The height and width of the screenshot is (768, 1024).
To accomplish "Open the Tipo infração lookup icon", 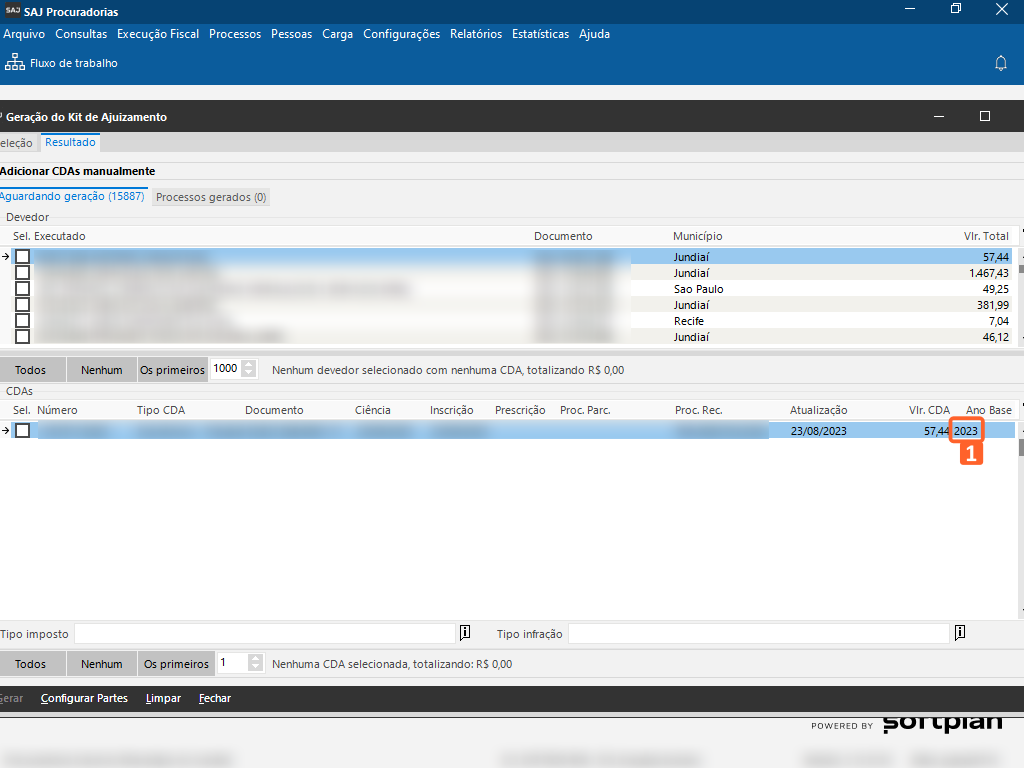I will tap(959, 633).
